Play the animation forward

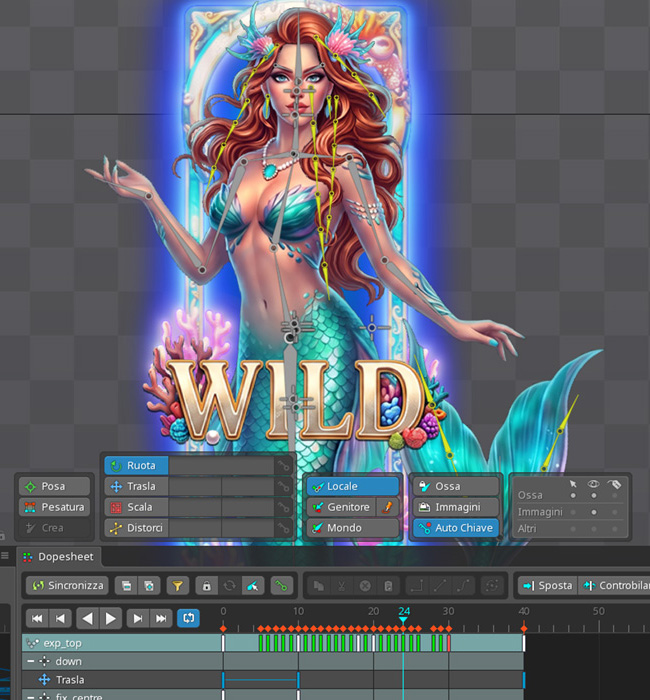(x=110, y=618)
